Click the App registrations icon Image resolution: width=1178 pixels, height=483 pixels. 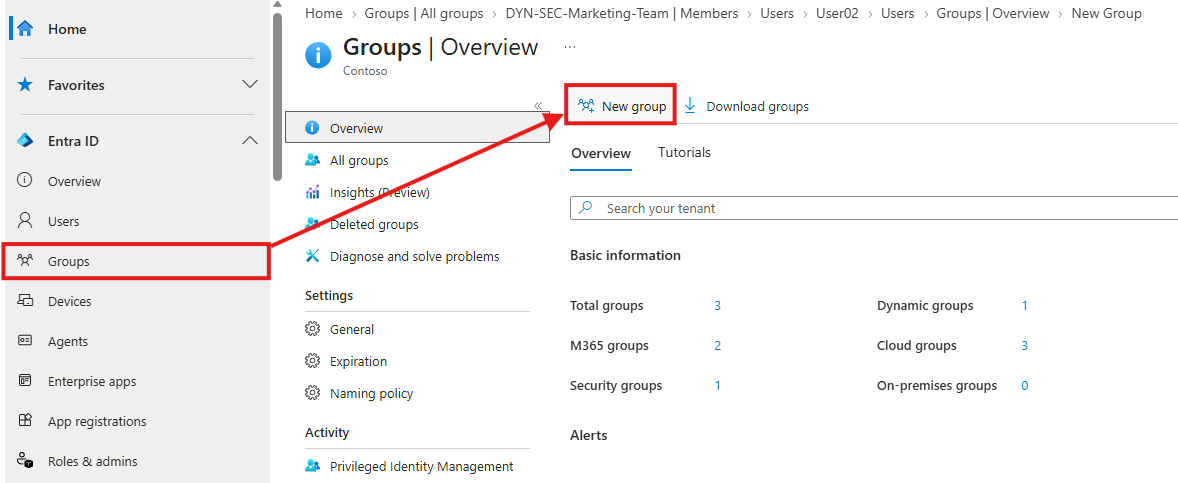click(25, 421)
